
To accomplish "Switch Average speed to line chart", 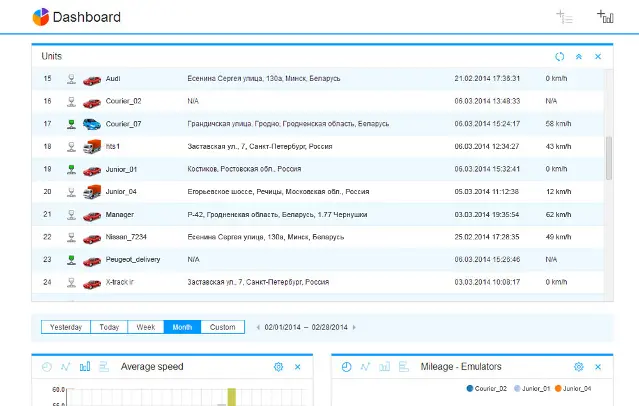I will point(66,367).
